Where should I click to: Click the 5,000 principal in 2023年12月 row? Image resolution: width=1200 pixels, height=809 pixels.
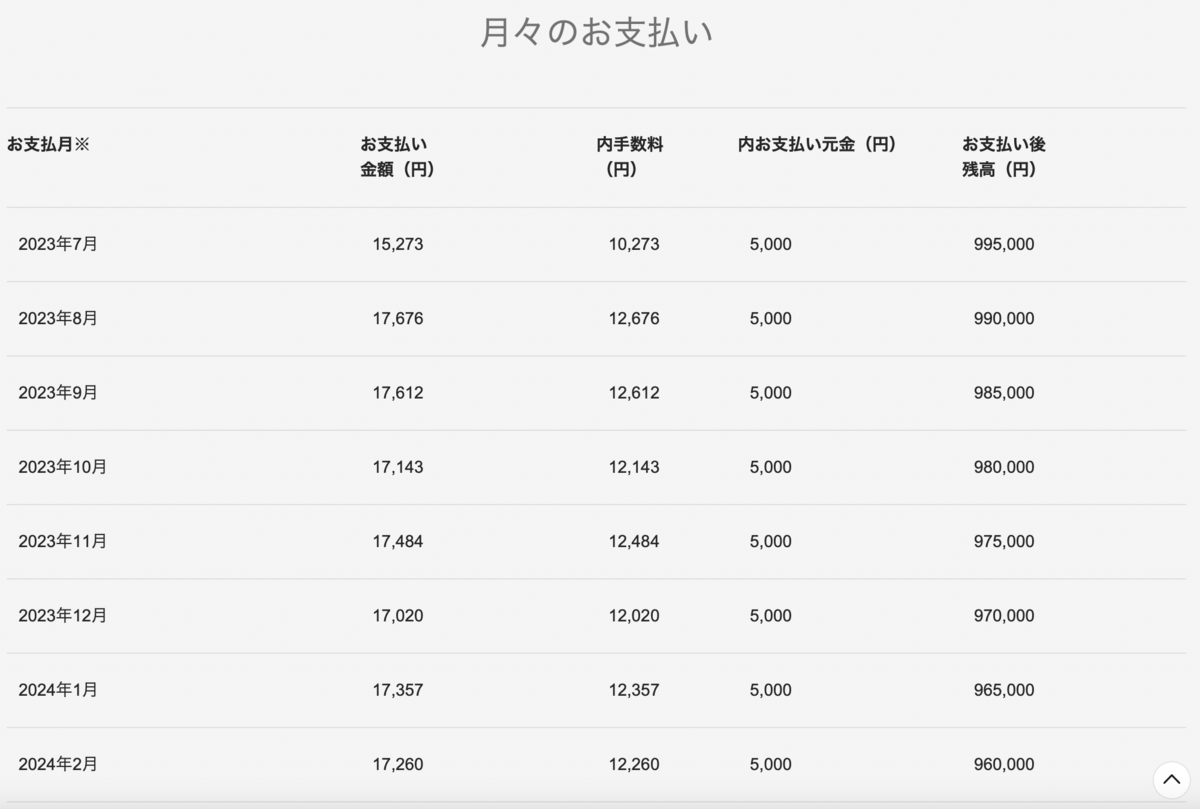click(x=770, y=616)
